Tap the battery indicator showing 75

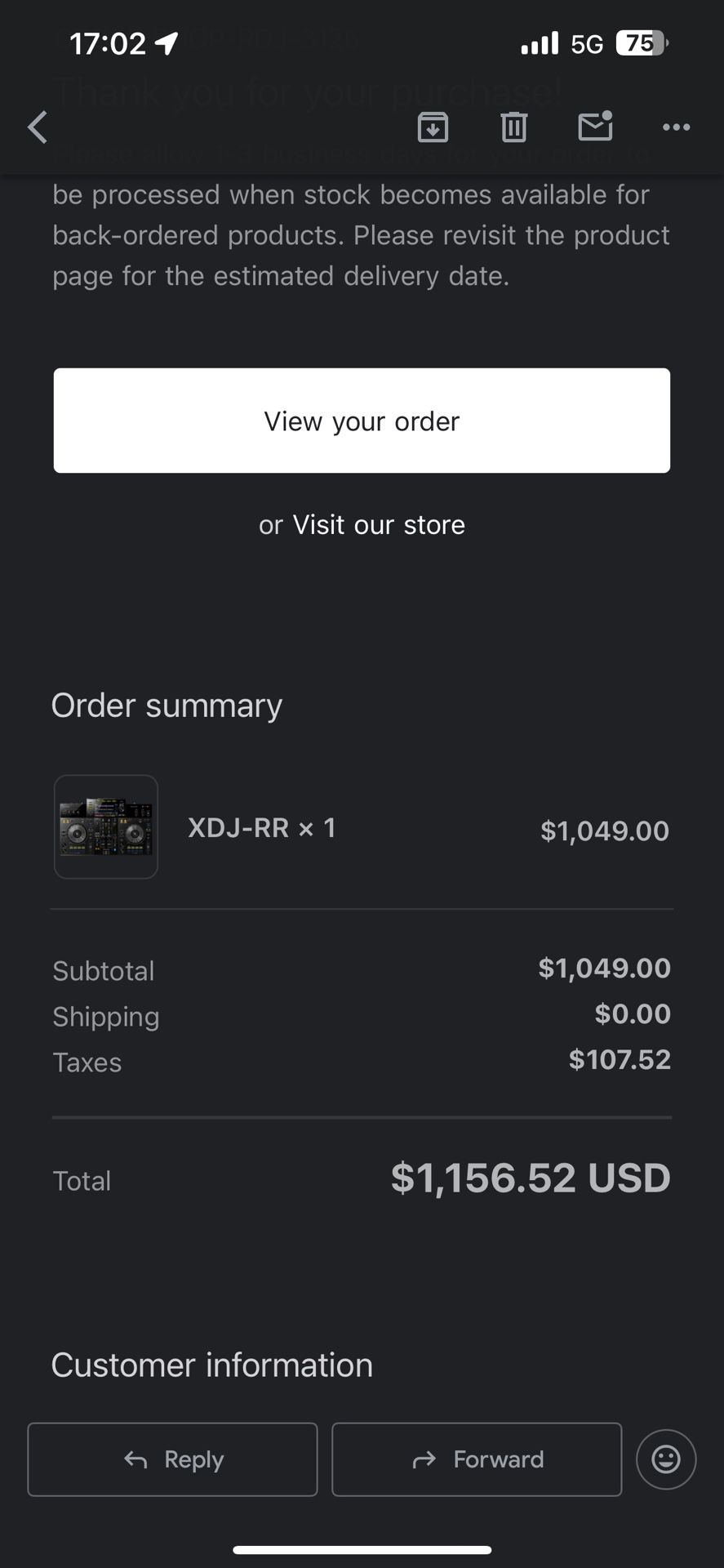click(x=642, y=42)
